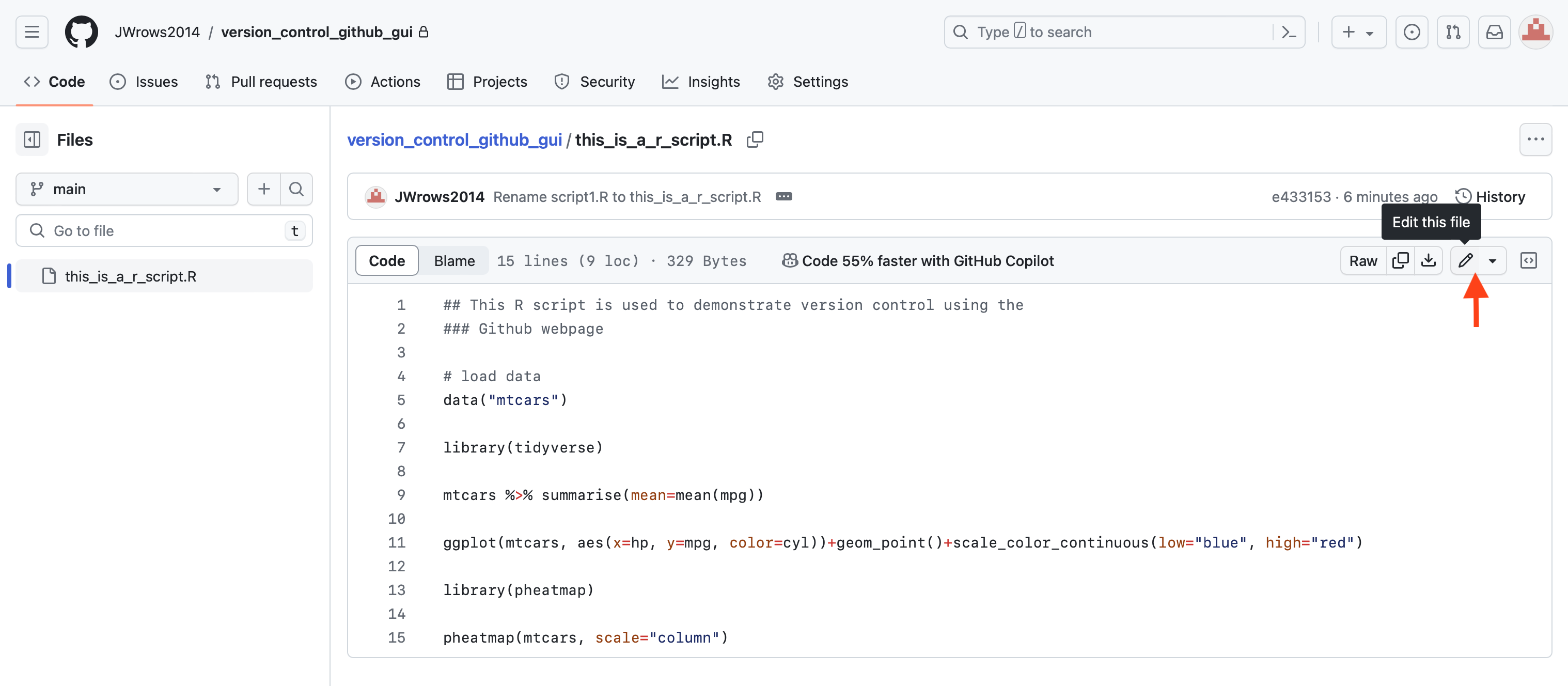Click the Raw button

click(1362, 260)
